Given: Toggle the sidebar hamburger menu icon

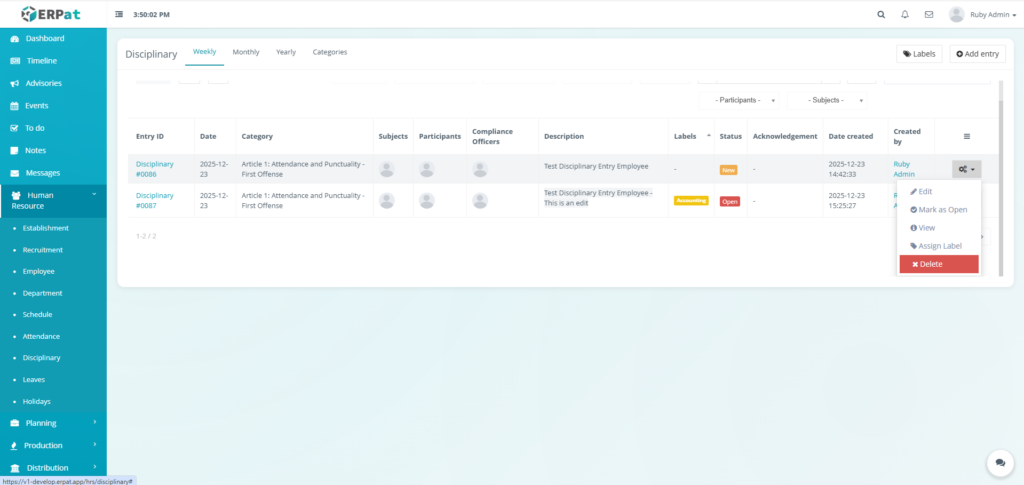Looking at the screenshot, I should click(x=119, y=15).
